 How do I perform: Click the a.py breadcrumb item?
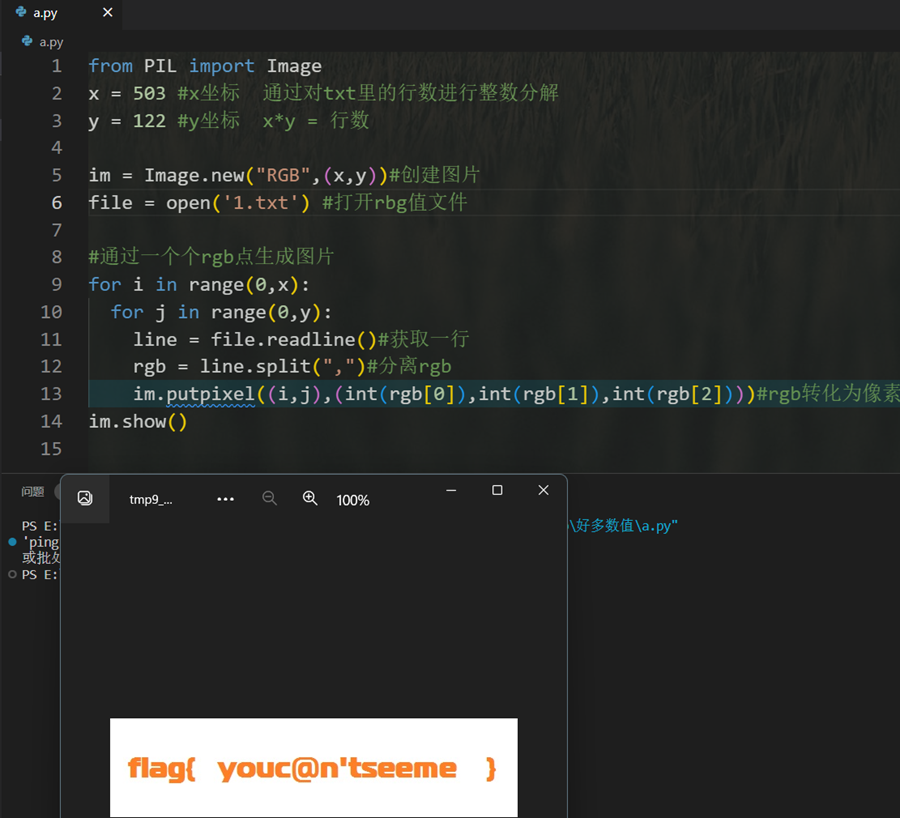(x=50, y=42)
